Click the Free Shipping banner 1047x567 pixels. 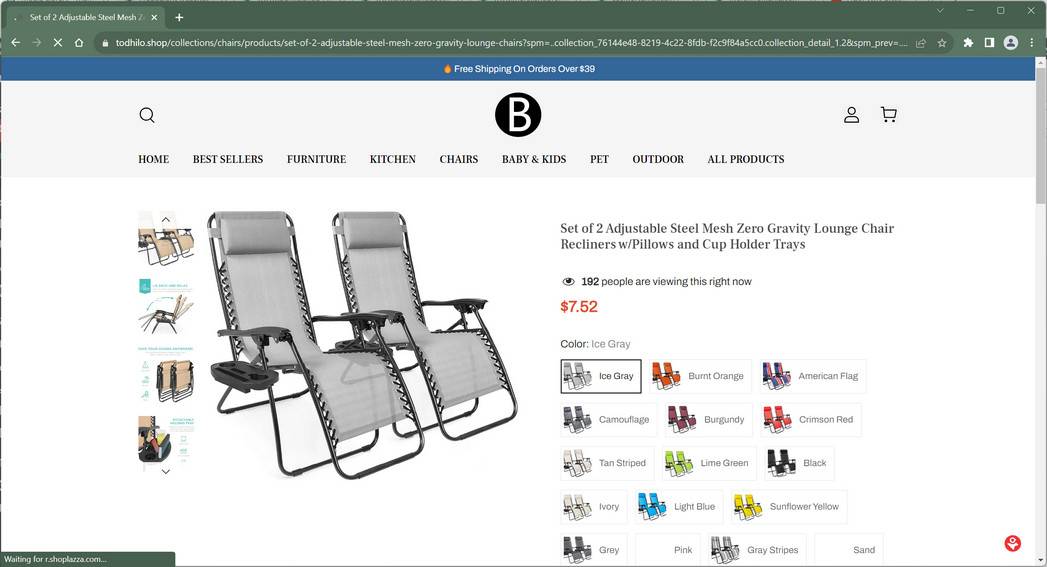click(x=518, y=69)
